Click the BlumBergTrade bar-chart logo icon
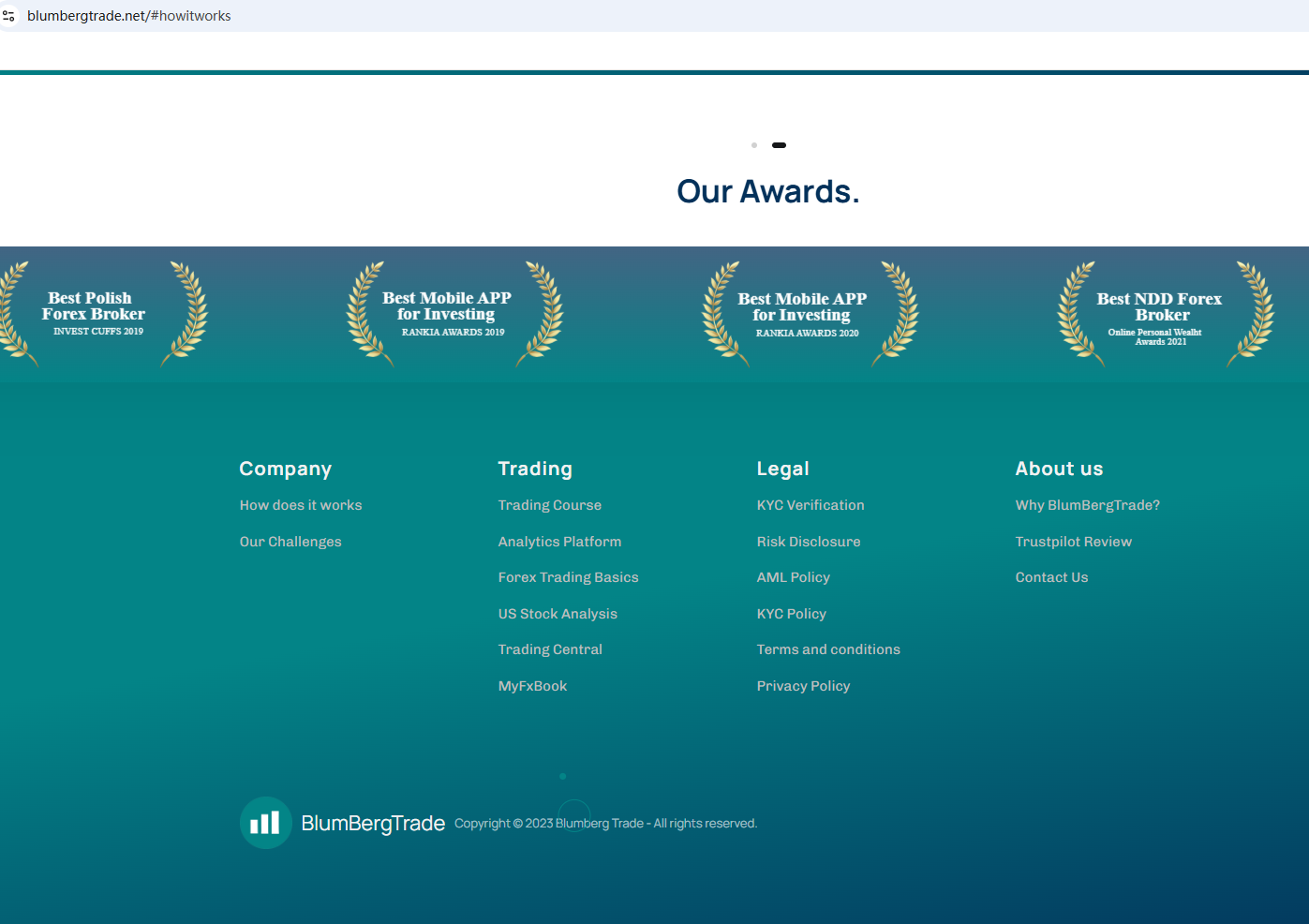 click(x=266, y=823)
